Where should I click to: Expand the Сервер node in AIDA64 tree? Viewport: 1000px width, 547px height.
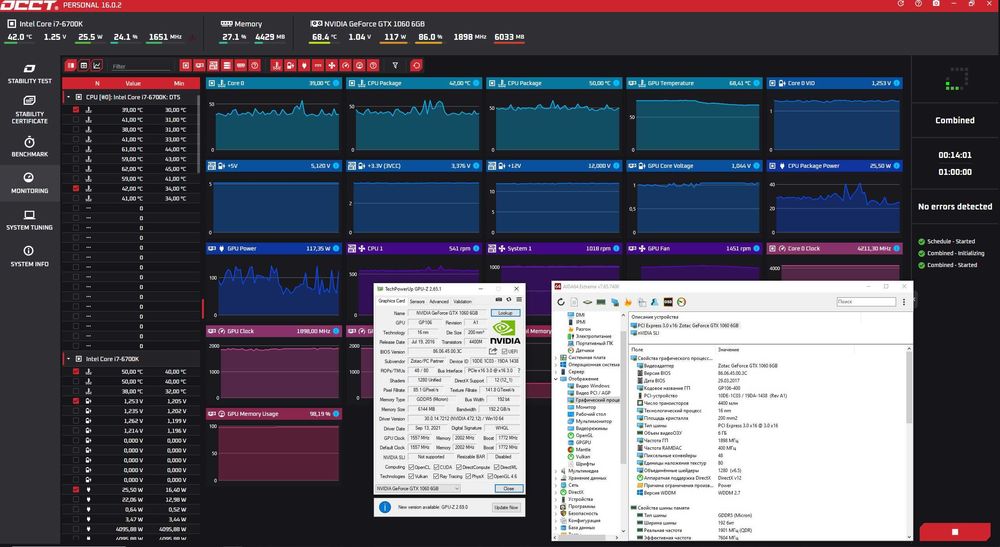(x=556, y=372)
